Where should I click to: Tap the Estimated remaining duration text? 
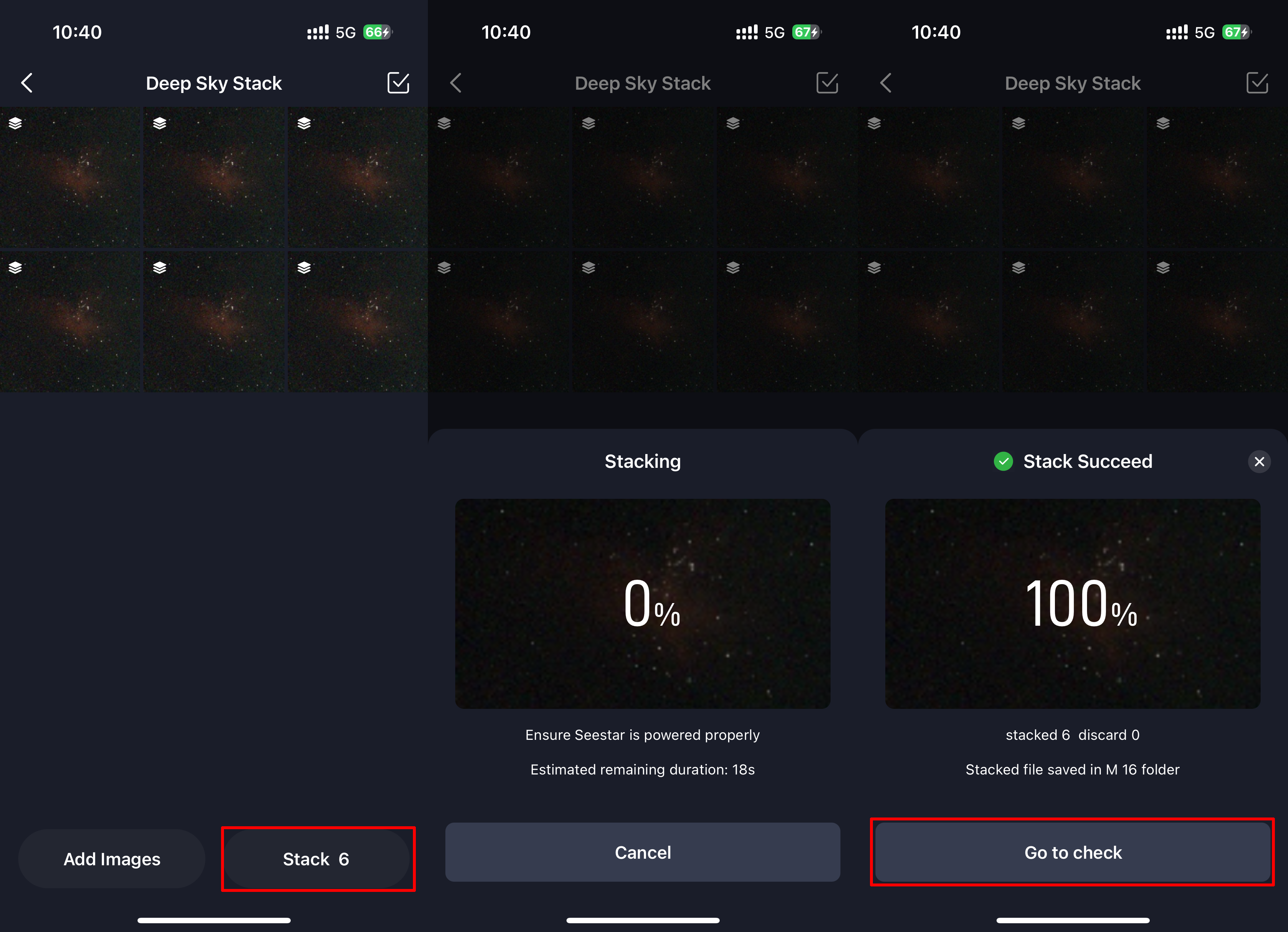pyautogui.click(x=642, y=770)
